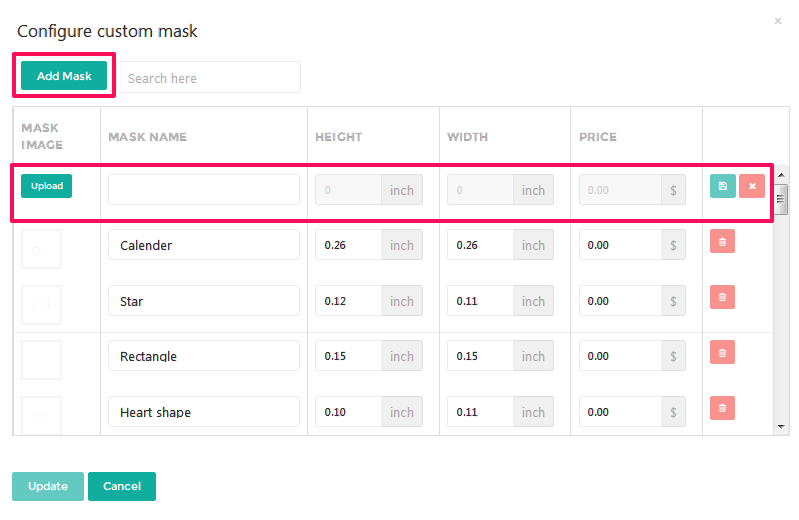
Task: Click the WIDTH column header
Action: 467,137
